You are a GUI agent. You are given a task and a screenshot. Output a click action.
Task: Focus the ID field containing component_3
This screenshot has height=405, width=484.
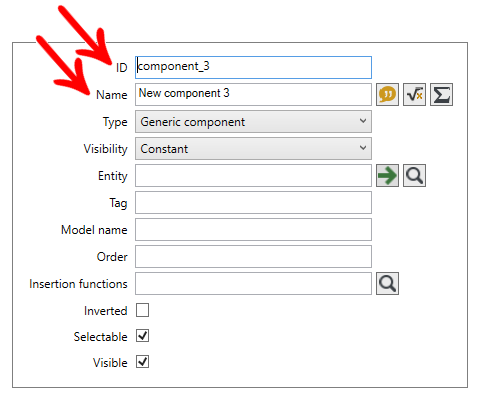pyautogui.click(x=253, y=68)
